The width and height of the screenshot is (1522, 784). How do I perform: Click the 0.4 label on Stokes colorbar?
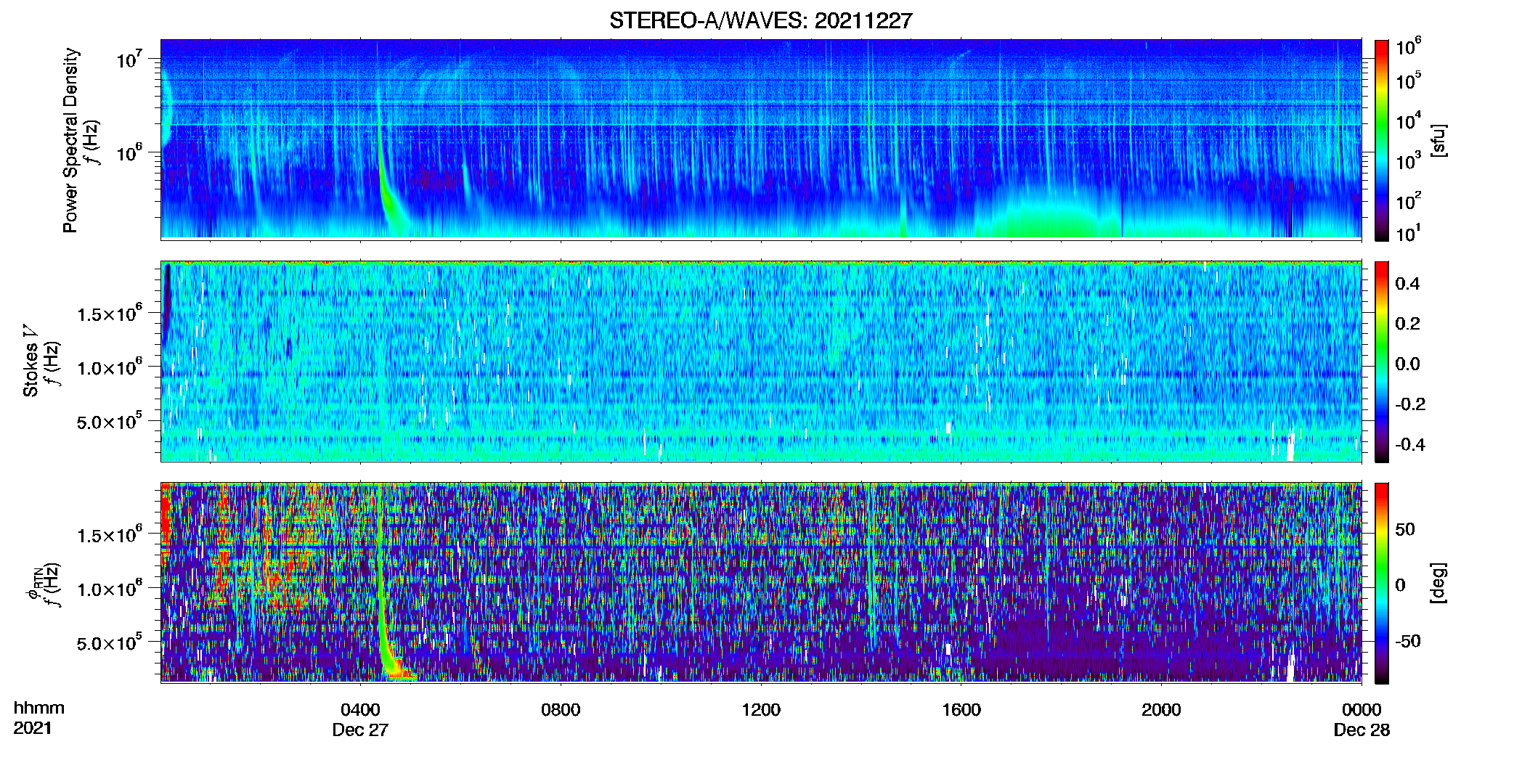(1407, 283)
